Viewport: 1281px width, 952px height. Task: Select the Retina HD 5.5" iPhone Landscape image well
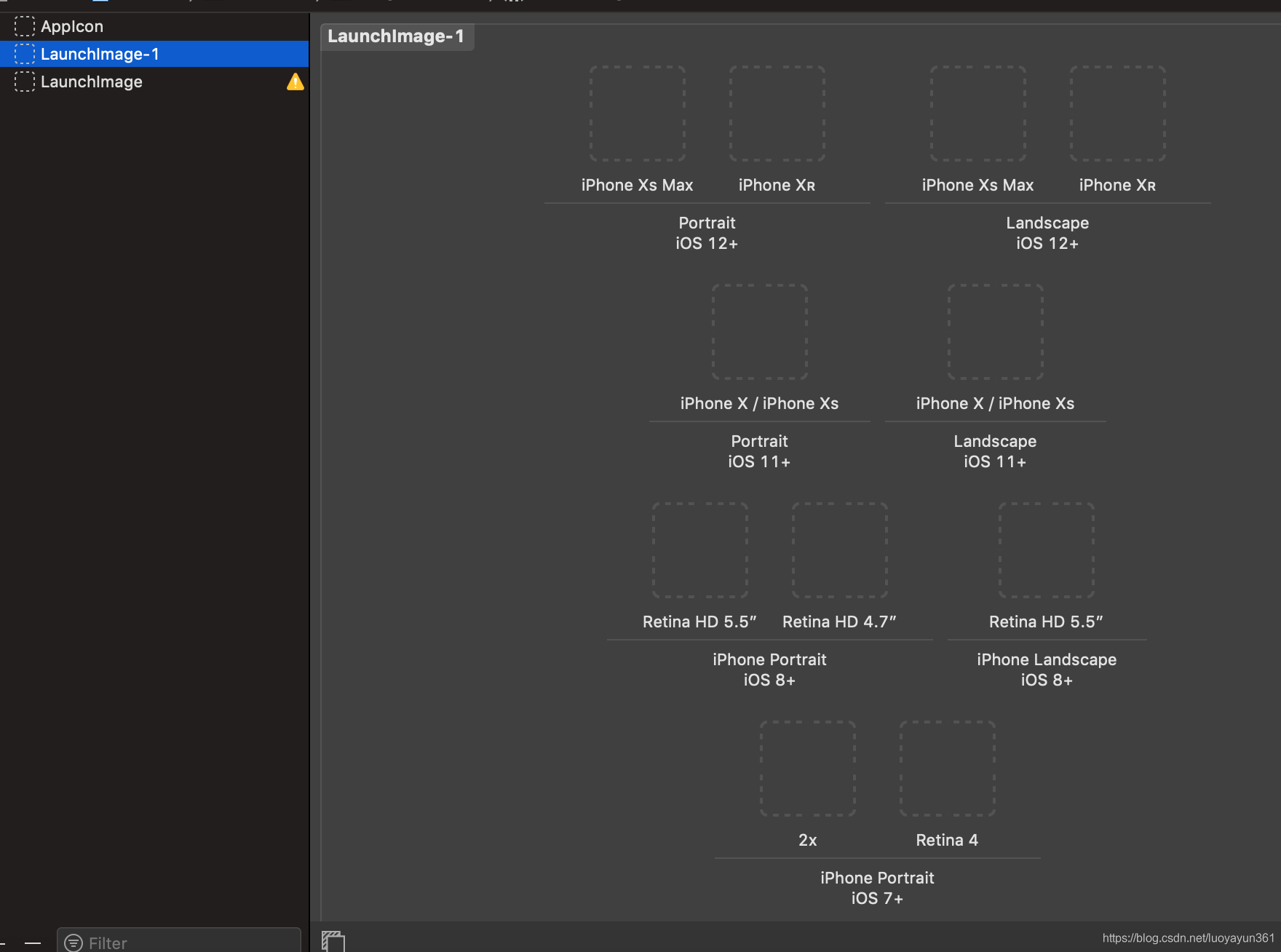click(1047, 550)
